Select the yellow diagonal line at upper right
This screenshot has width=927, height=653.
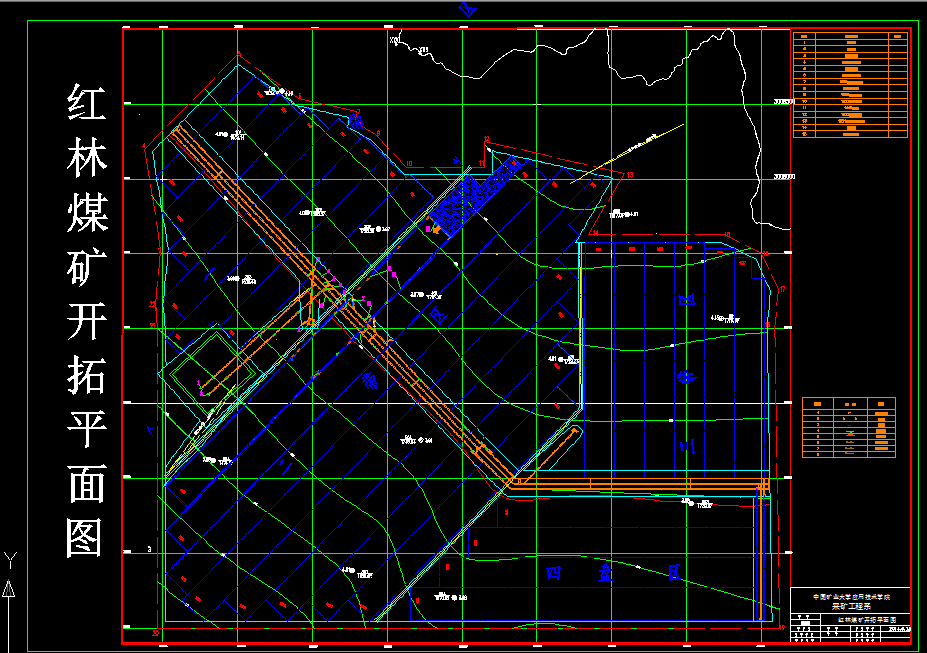coord(627,154)
